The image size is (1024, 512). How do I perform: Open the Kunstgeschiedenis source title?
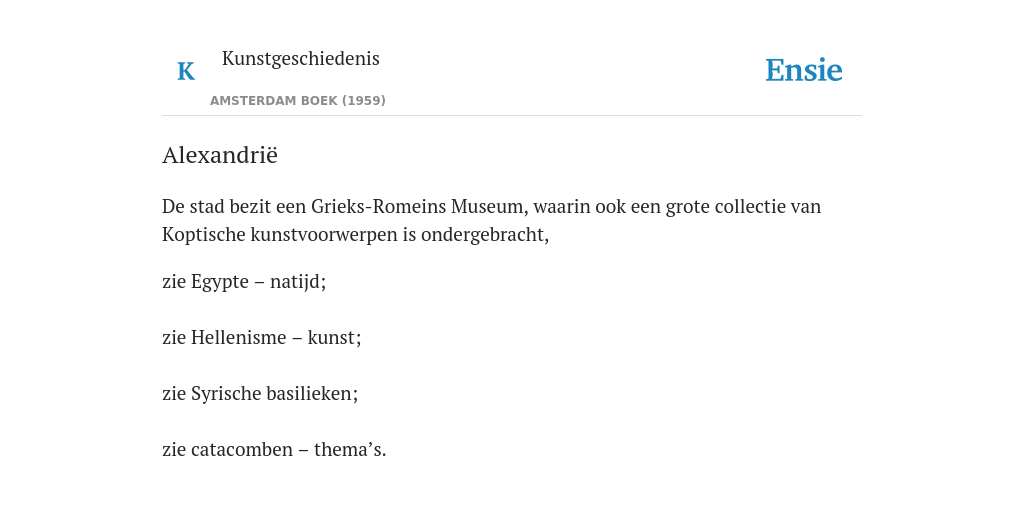[300, 59]
